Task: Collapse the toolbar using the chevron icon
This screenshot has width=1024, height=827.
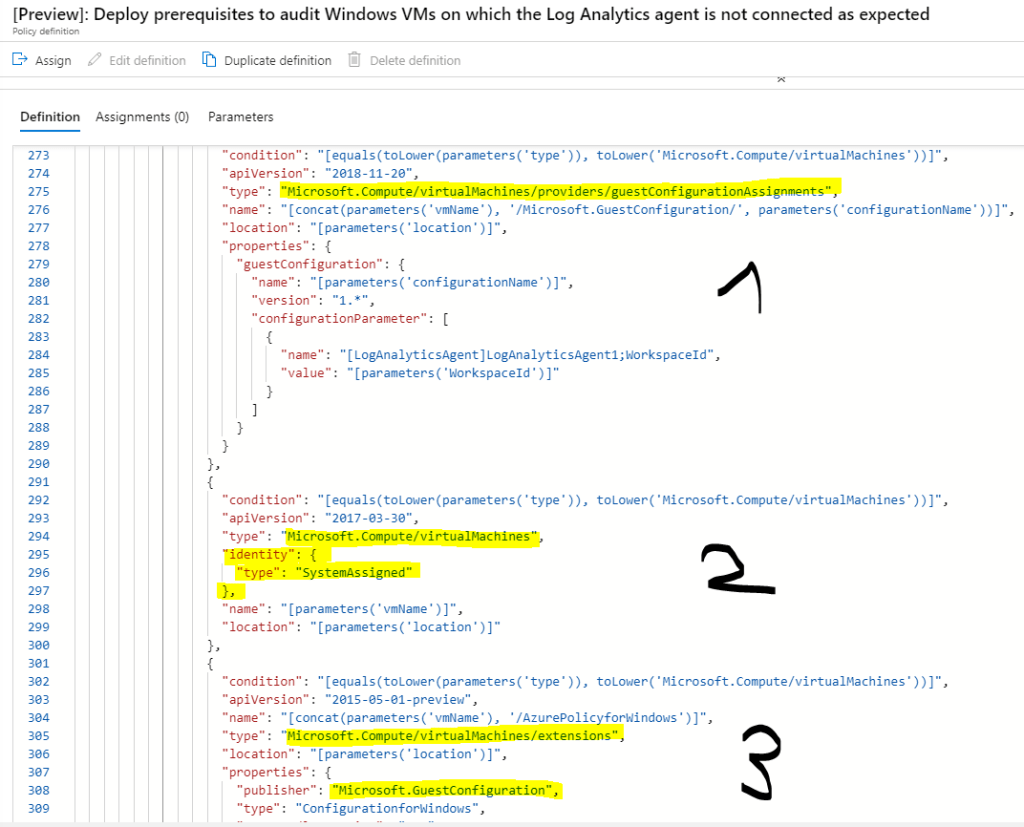Action: [x=781, y=77]
